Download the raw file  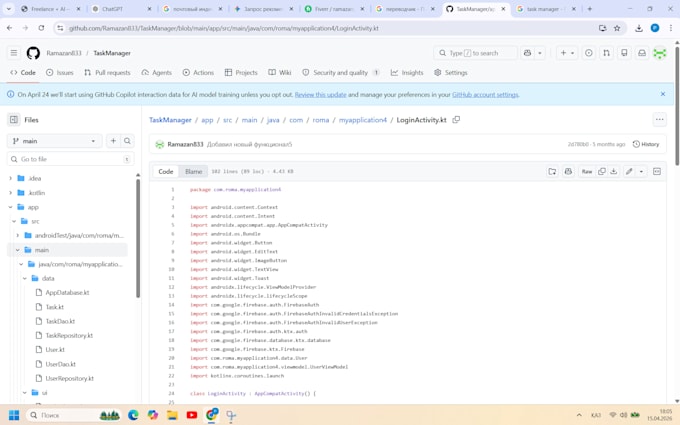613,171
